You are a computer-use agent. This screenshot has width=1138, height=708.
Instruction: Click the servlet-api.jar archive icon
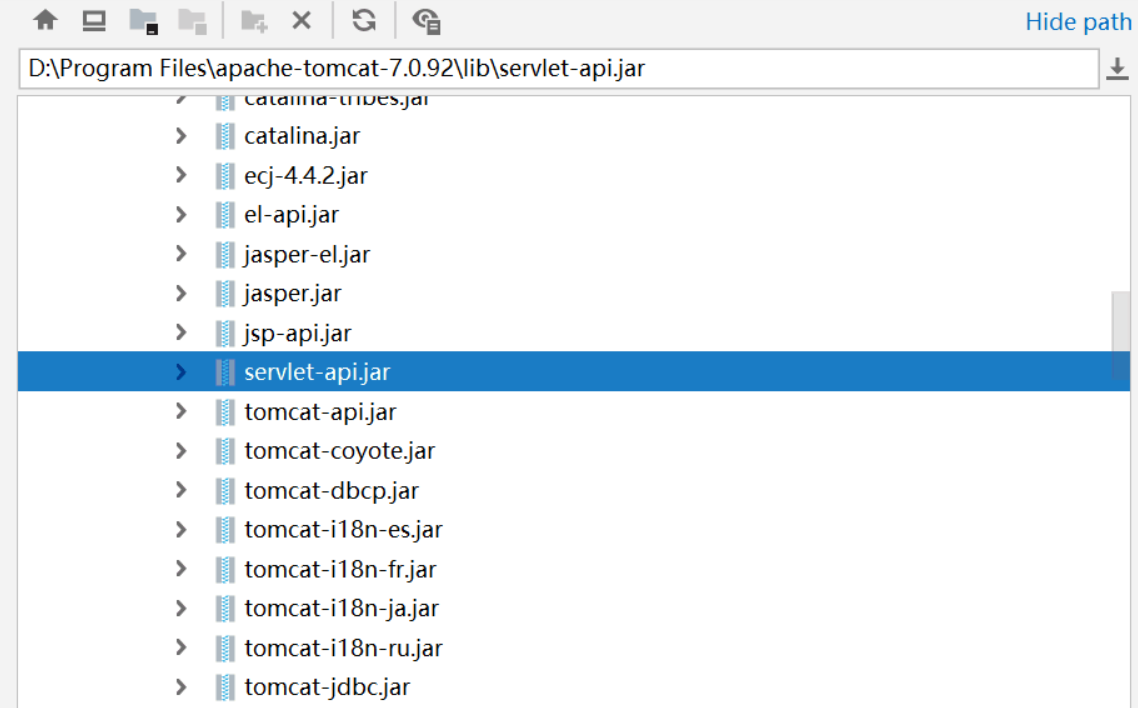(x=225, y=371)
